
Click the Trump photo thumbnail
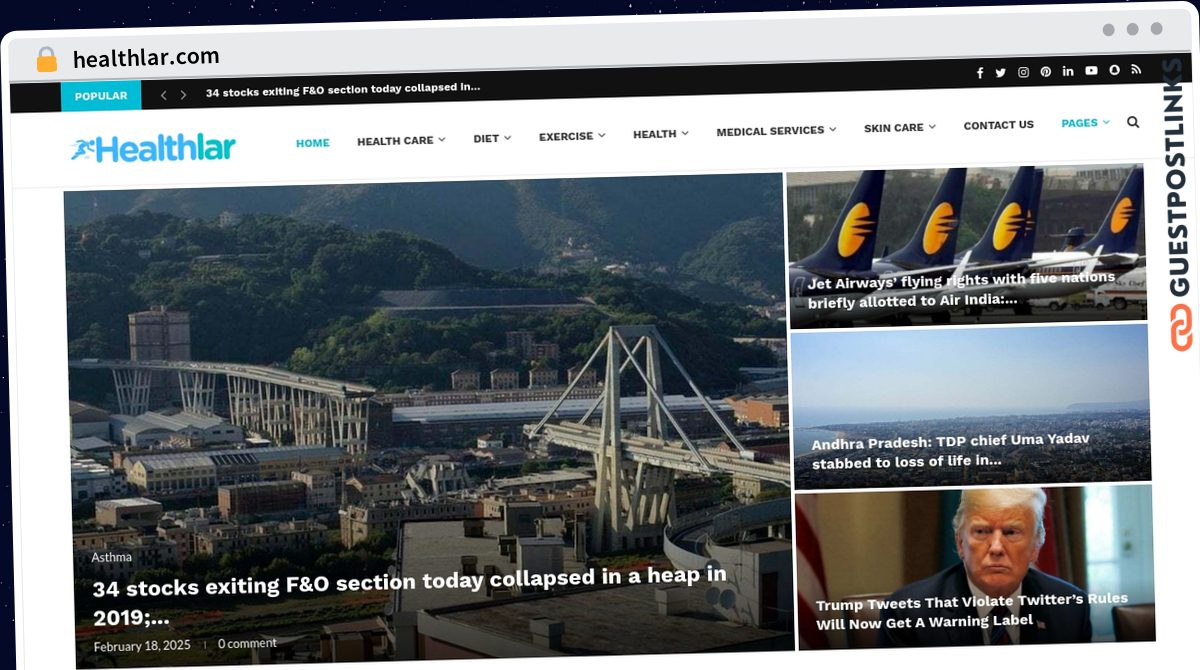974,567
